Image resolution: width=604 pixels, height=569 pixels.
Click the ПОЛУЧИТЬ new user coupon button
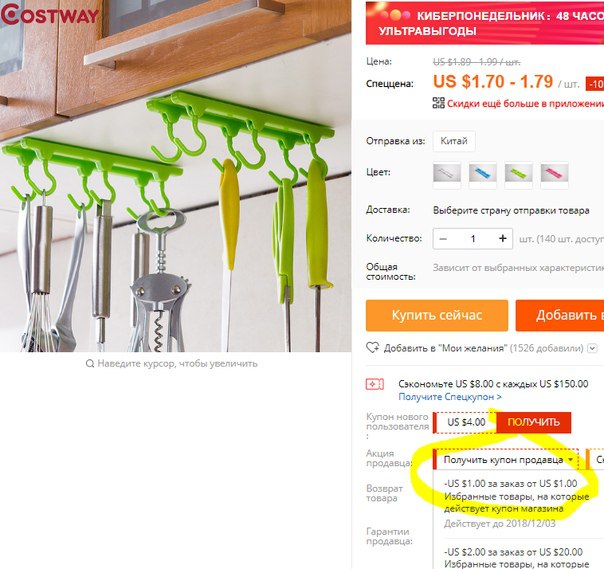534,422
